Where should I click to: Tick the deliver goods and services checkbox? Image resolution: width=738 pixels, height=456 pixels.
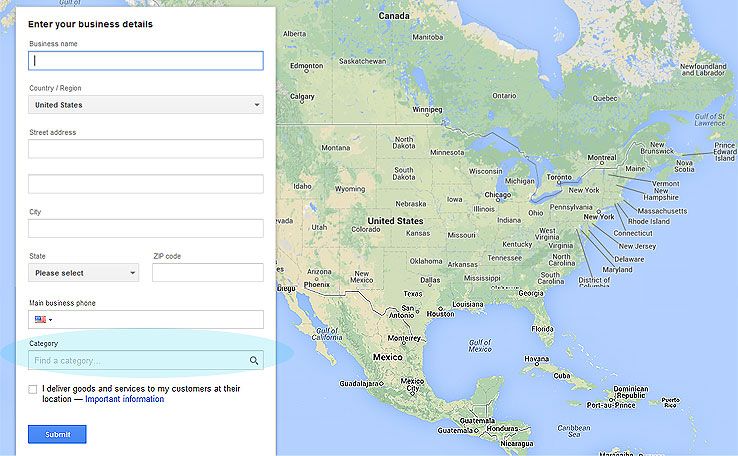[x=34, y=389]
